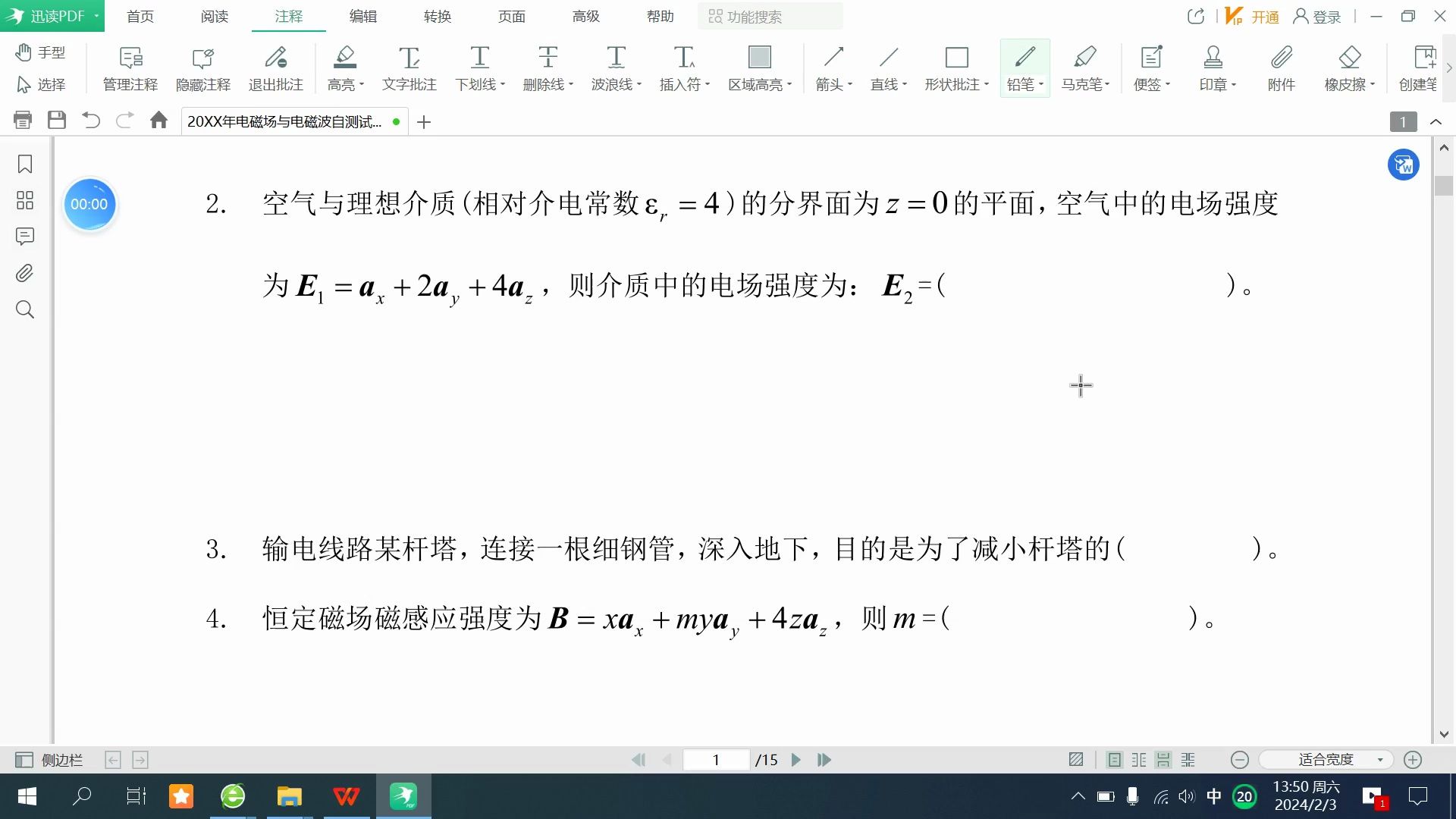Open search panel in left sidebar
The width and height of the screenshot is (1456, 819).
pos(25,309)
